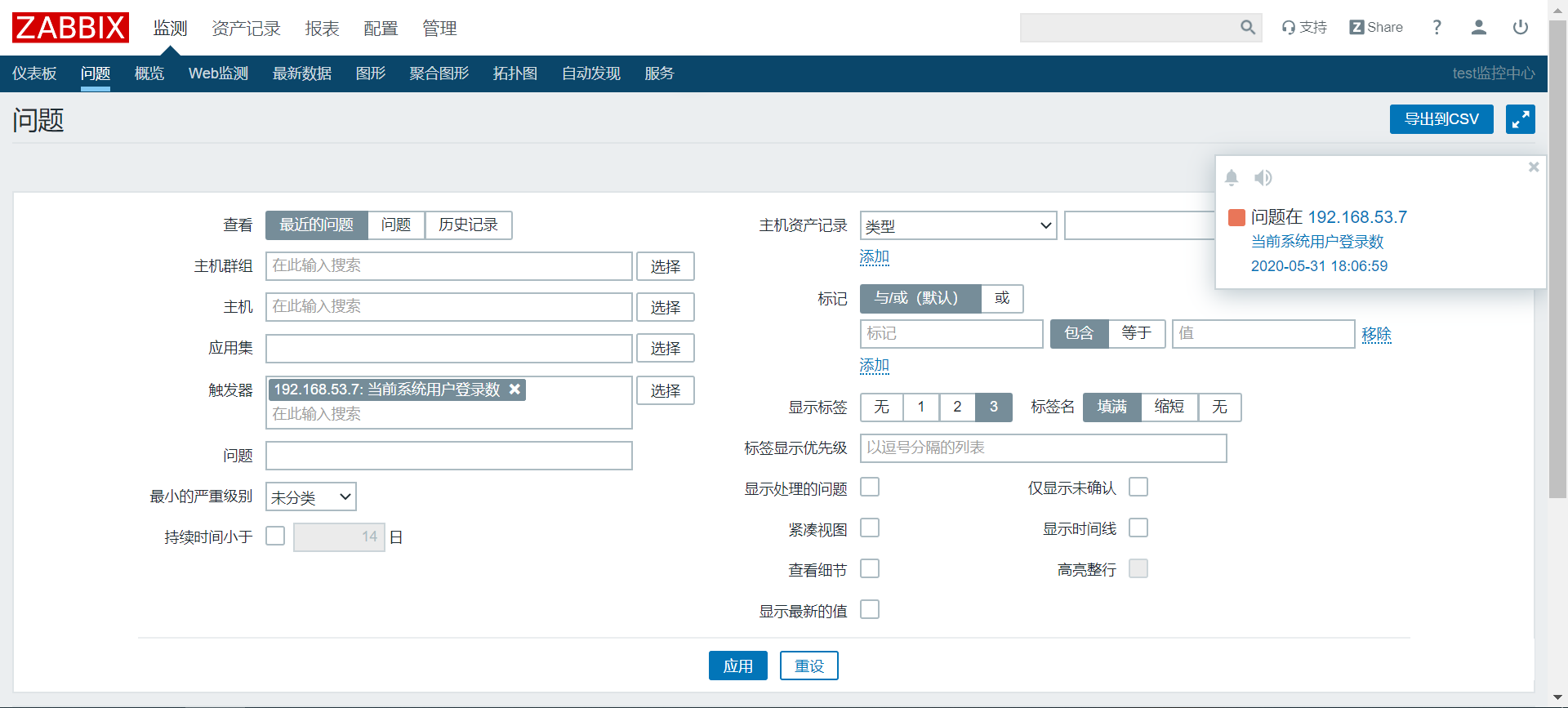
Task: Click 选择 next to 主机
Action: tap(666, 307)
